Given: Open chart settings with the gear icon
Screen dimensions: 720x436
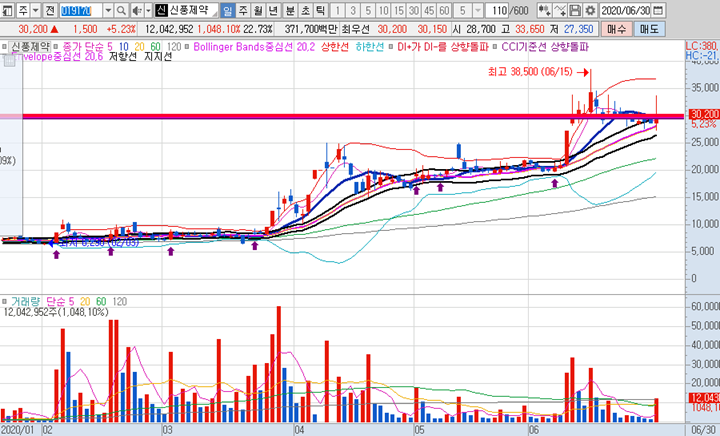Looking at the screenshot, I should [590, 10].
